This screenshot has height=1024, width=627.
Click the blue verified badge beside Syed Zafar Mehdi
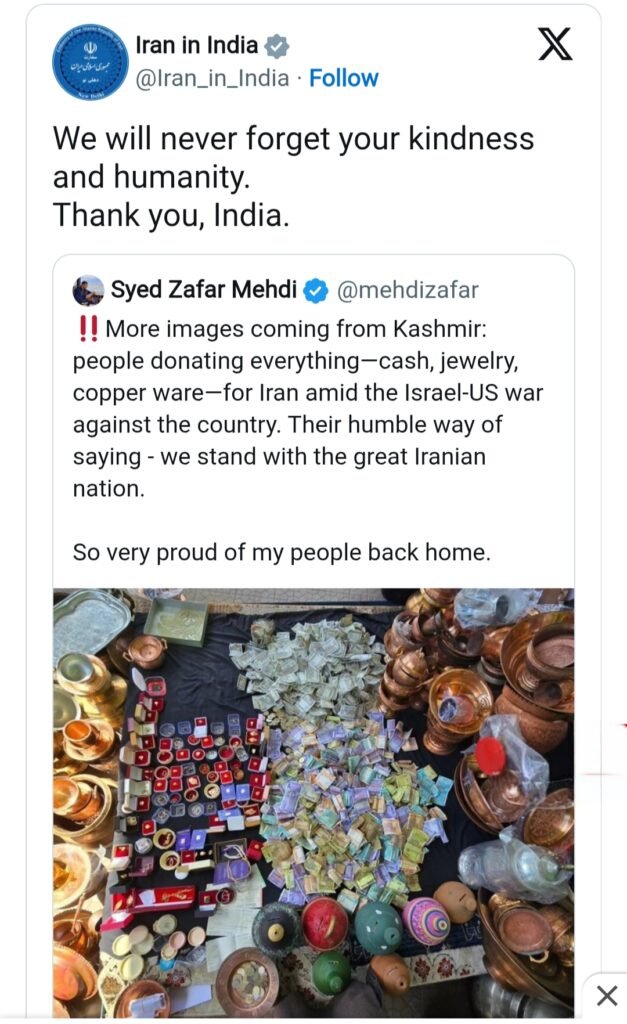315,291
